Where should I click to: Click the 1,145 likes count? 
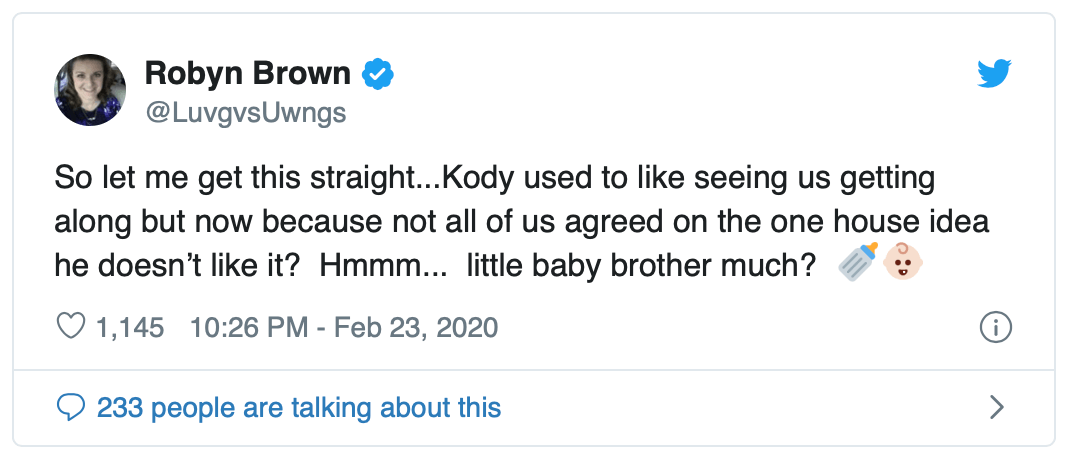(x=130, y=327)
